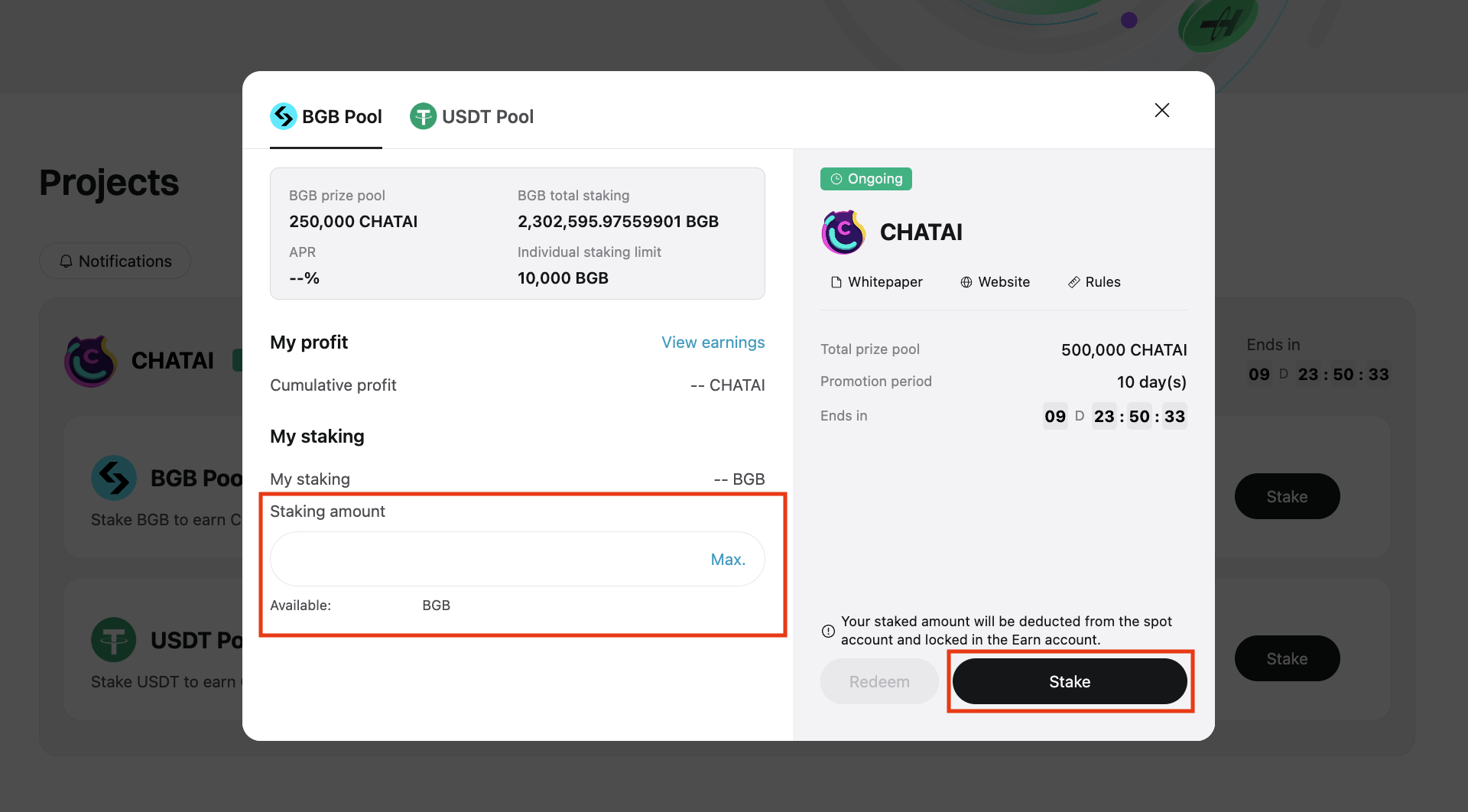Click the Ends in countdown timer in dialog
Viewport: 1468px width, 812px height.
1115,416
